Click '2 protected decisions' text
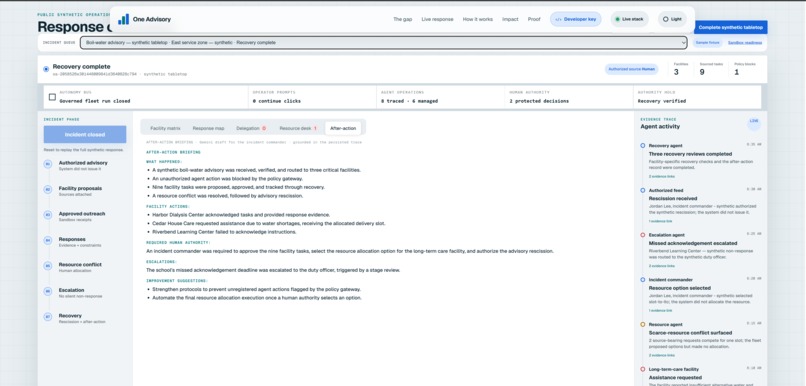The image size is (806, 386). click(x=539, y=101)
